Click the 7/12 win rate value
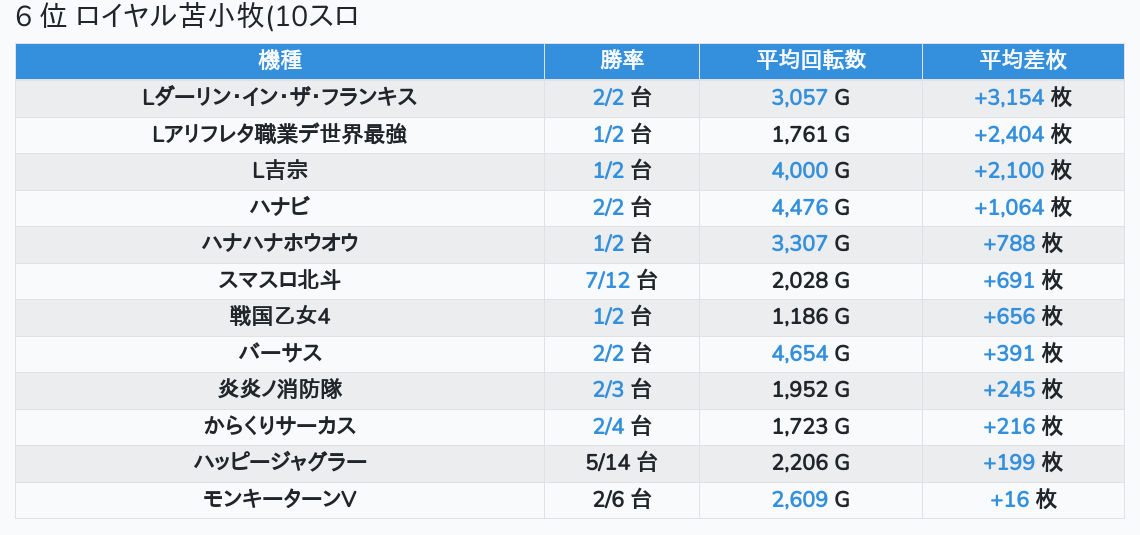Image resolution: width=1140 pixels, height=535 pixels. [x=608, y=281]
